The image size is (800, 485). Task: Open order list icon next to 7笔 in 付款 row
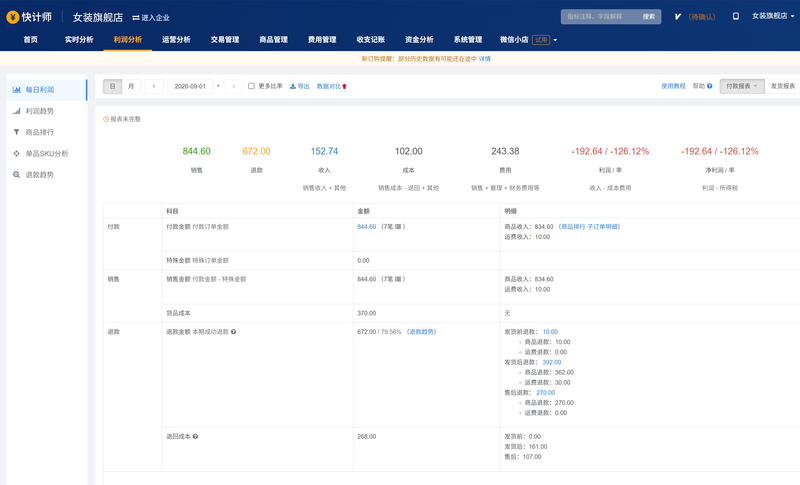pyautogui.click(x=398, y=226)
